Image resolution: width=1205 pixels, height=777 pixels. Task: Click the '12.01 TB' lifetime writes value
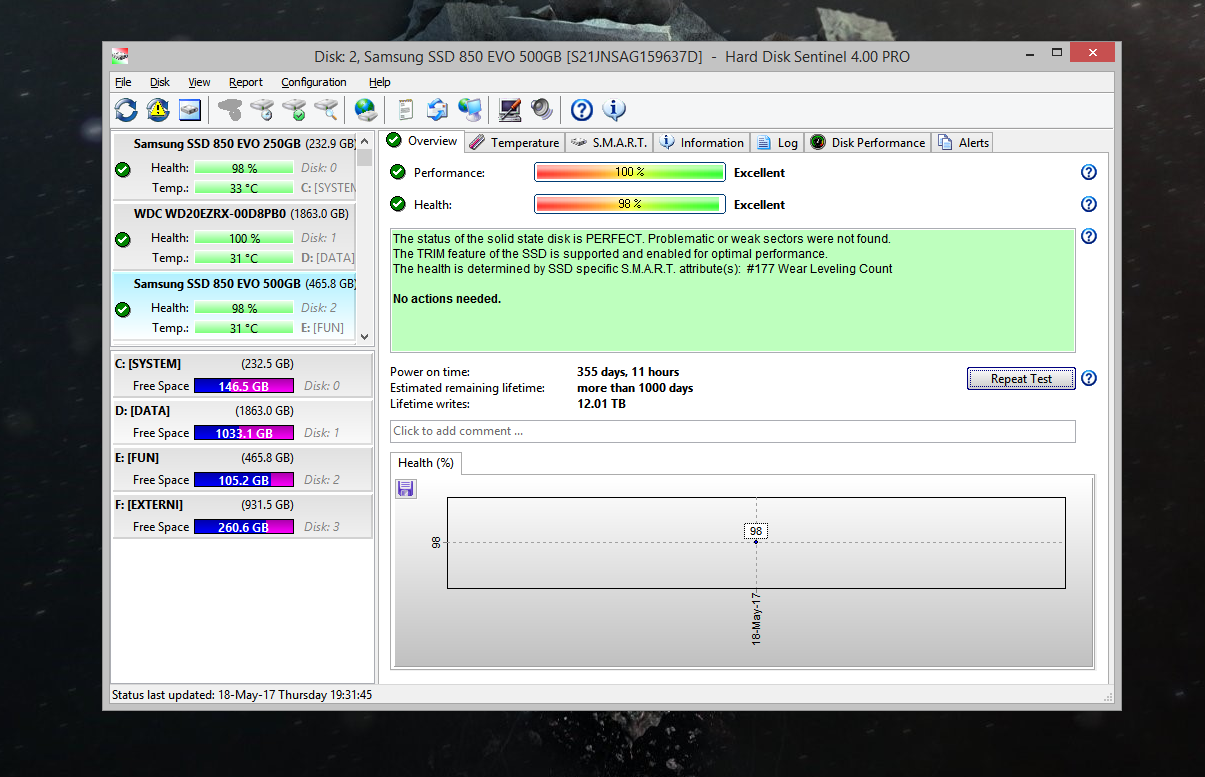[x=602, y=404]
